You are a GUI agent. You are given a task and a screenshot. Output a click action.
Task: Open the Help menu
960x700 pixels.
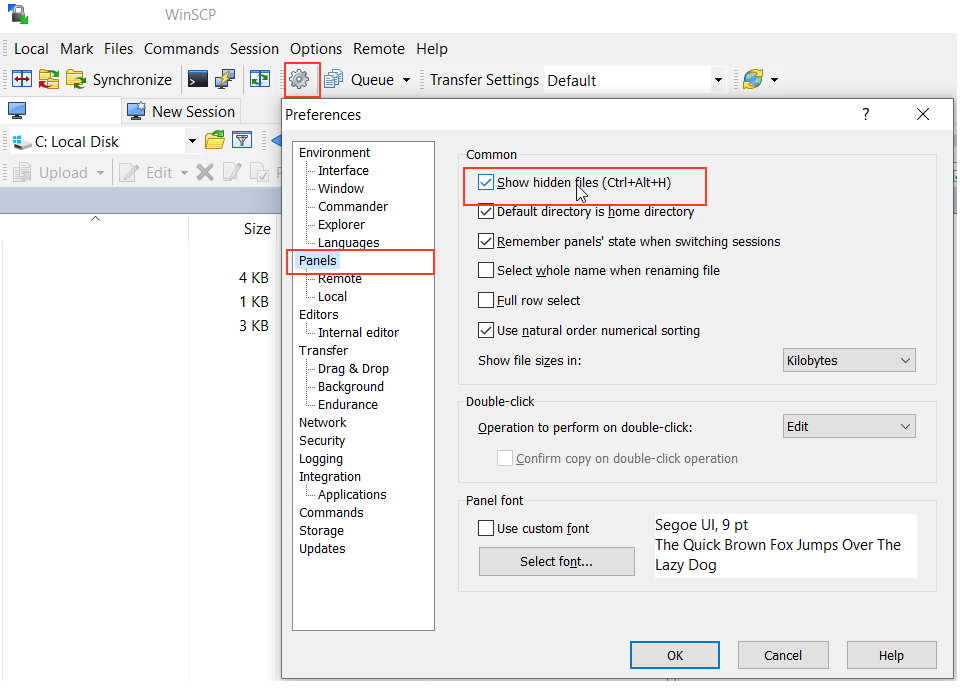(432, 49)
